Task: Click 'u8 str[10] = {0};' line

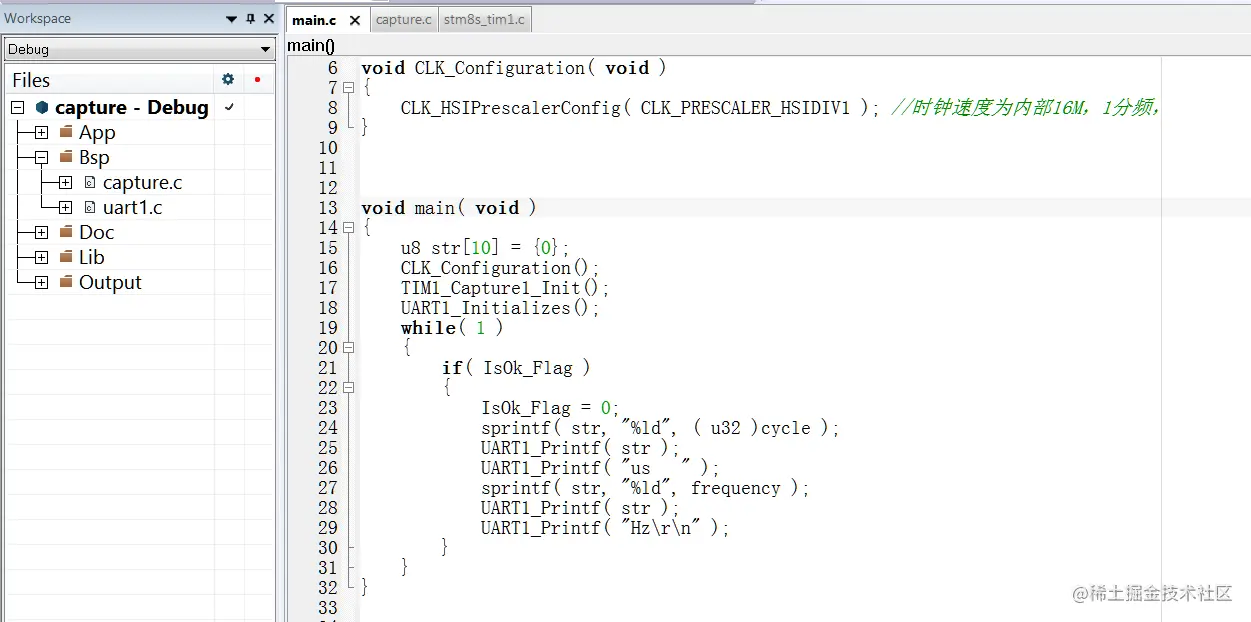Action: click(485, 248)
